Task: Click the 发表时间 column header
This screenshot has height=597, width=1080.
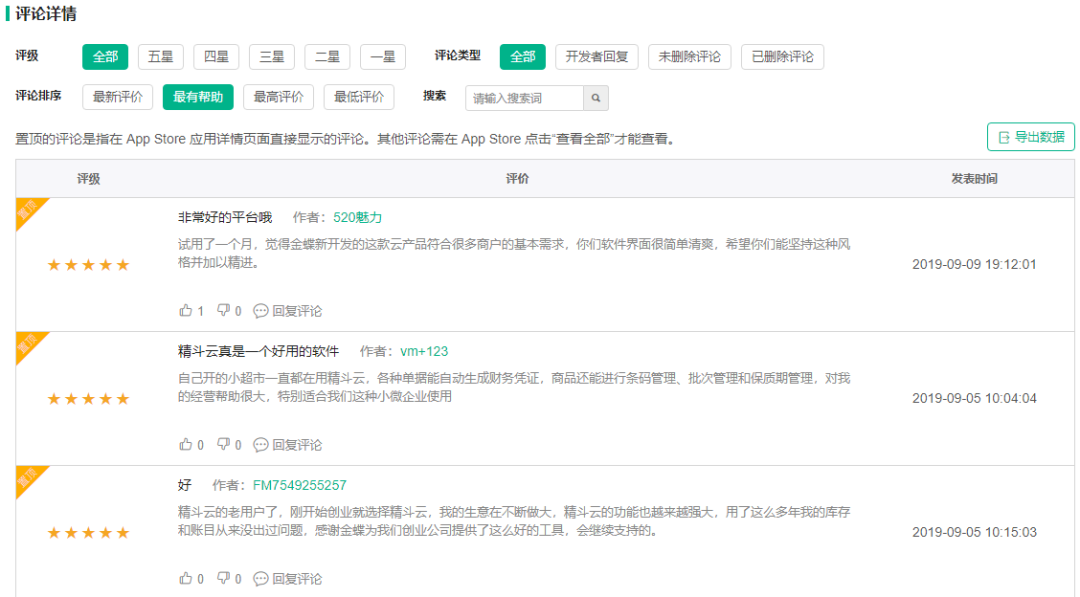Action: point(974,179)
